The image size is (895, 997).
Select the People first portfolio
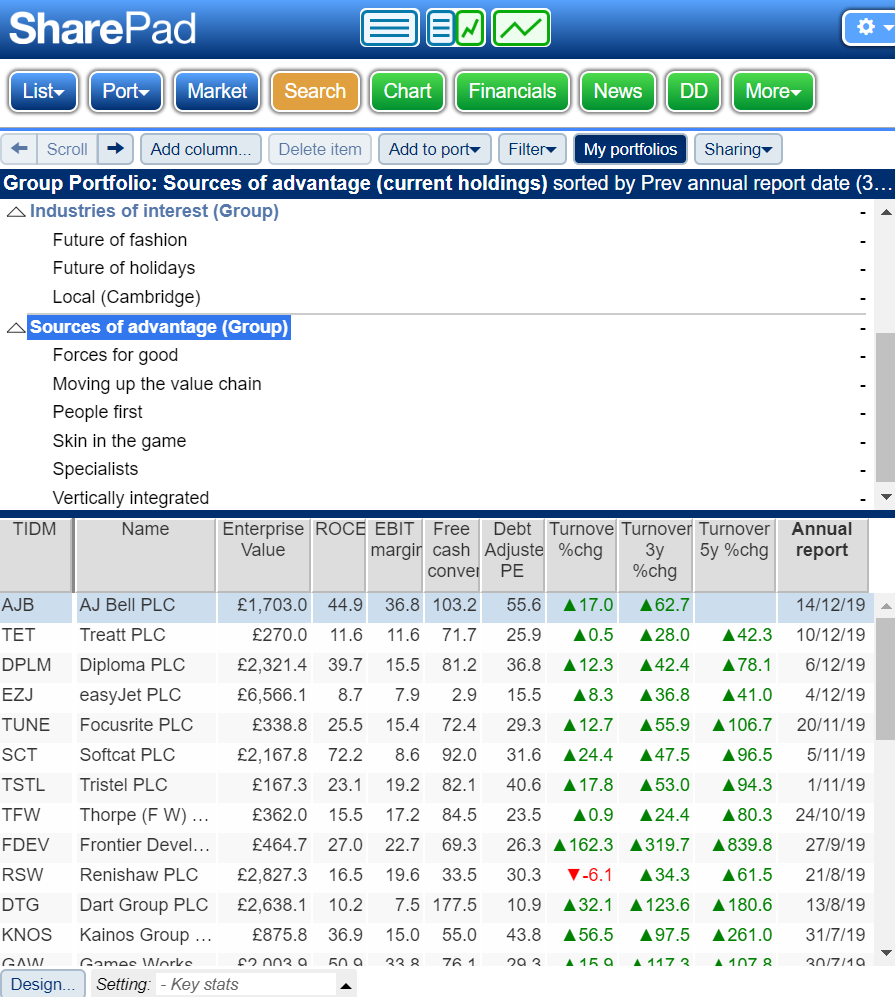point(98,412)
